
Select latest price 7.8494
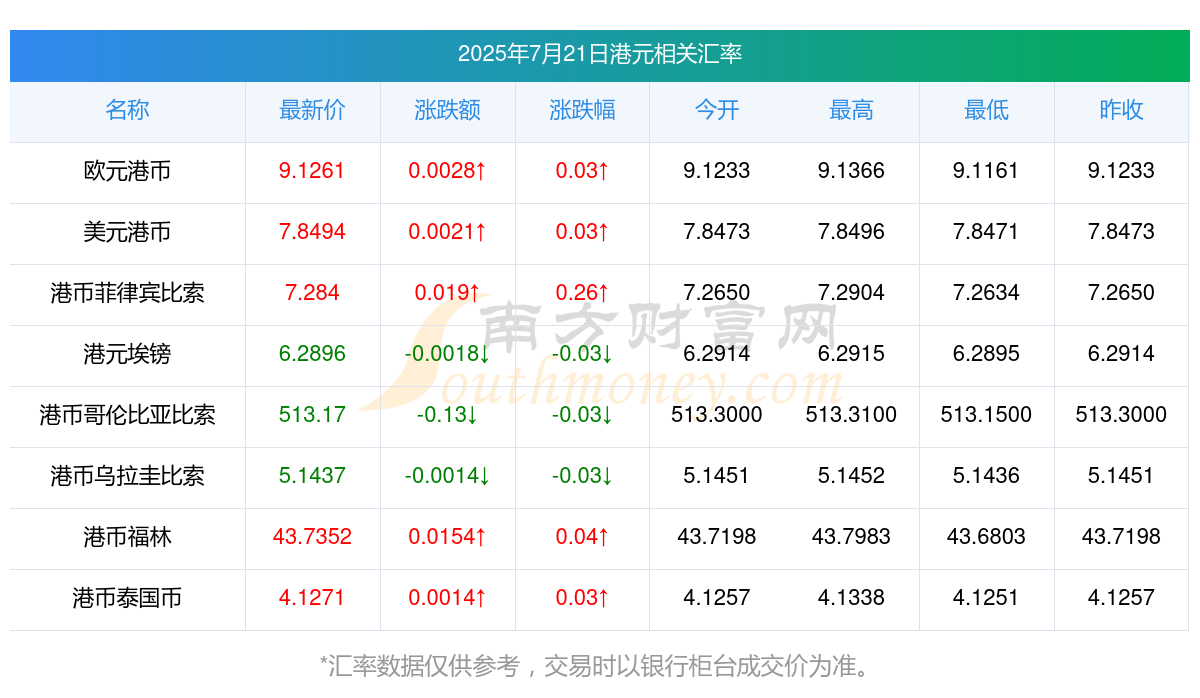312,232
